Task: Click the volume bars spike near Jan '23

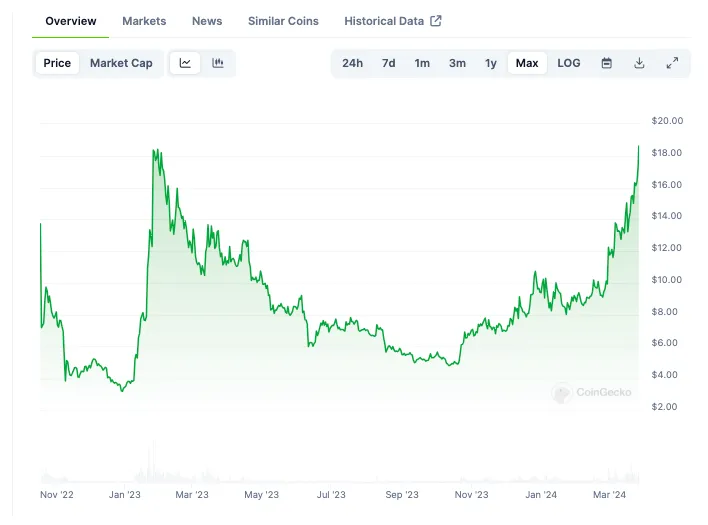Action: [153, 460]
